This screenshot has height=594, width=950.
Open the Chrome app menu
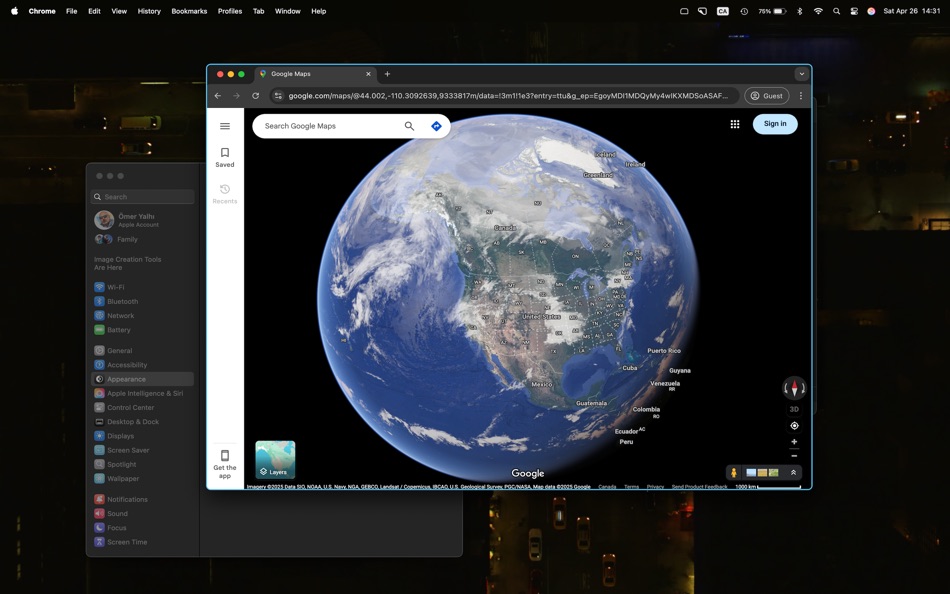42,11
